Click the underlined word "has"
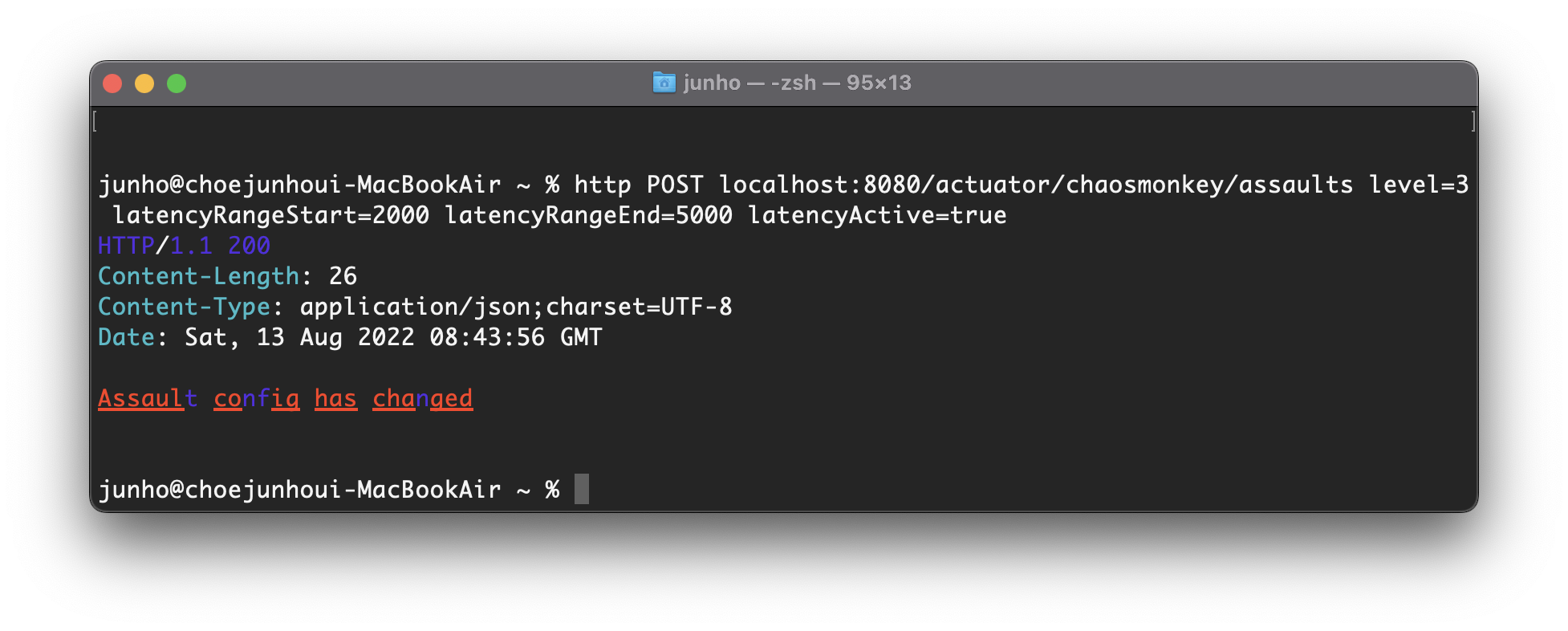This screenshot has width=1568, height=631. (335, 398)
